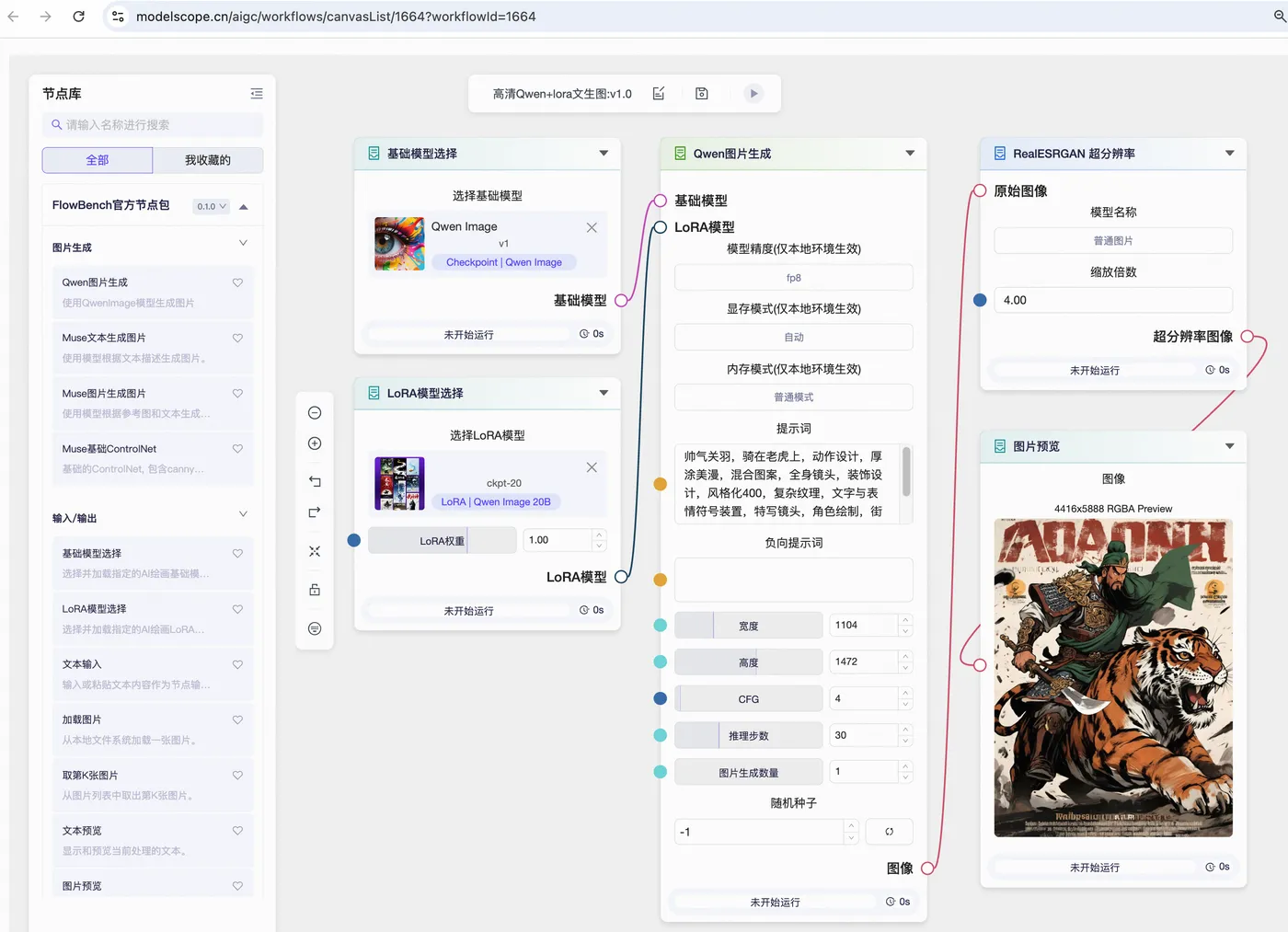Zoom in the canvas with plus icon
This screenshot has width=1288, height=932.
[315, 443]
